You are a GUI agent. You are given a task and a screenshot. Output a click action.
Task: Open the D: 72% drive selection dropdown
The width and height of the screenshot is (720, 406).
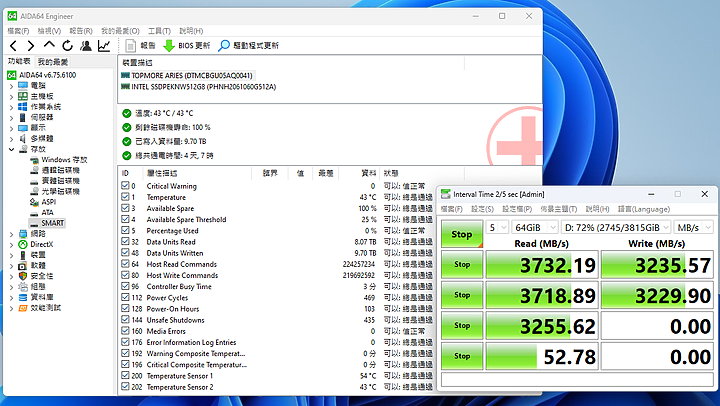click(x=616, y=227)
